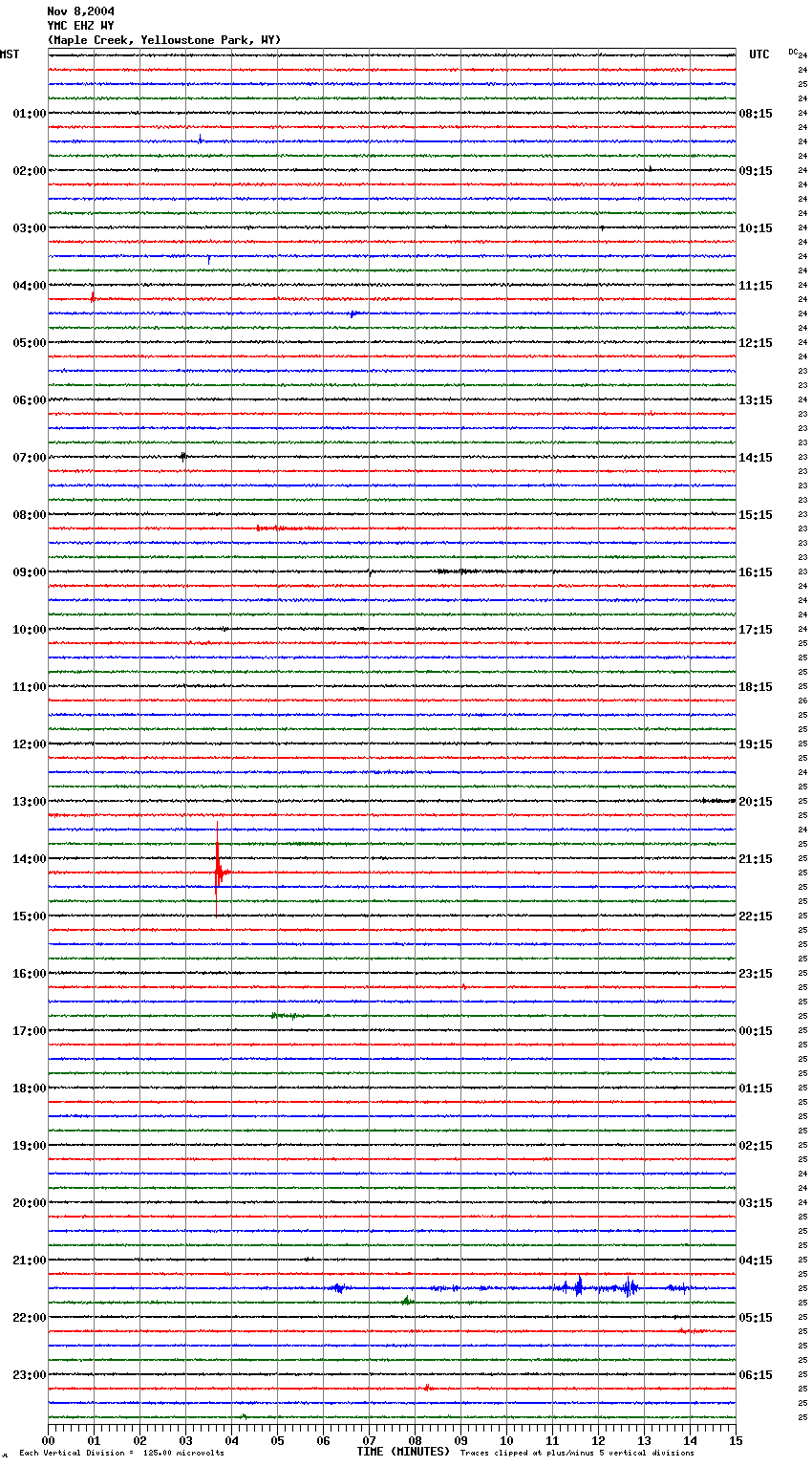
Task: Click the "12:15" UTC time label
Action: tap(756, 343)
